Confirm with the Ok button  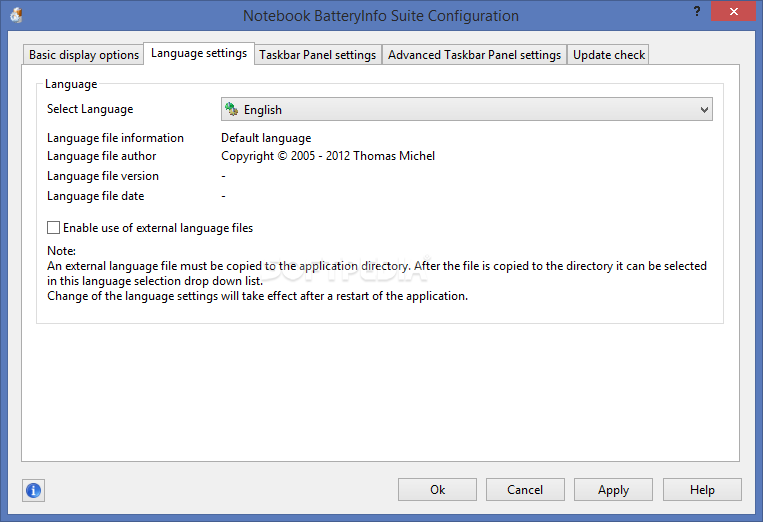click(x=437, y=489)
